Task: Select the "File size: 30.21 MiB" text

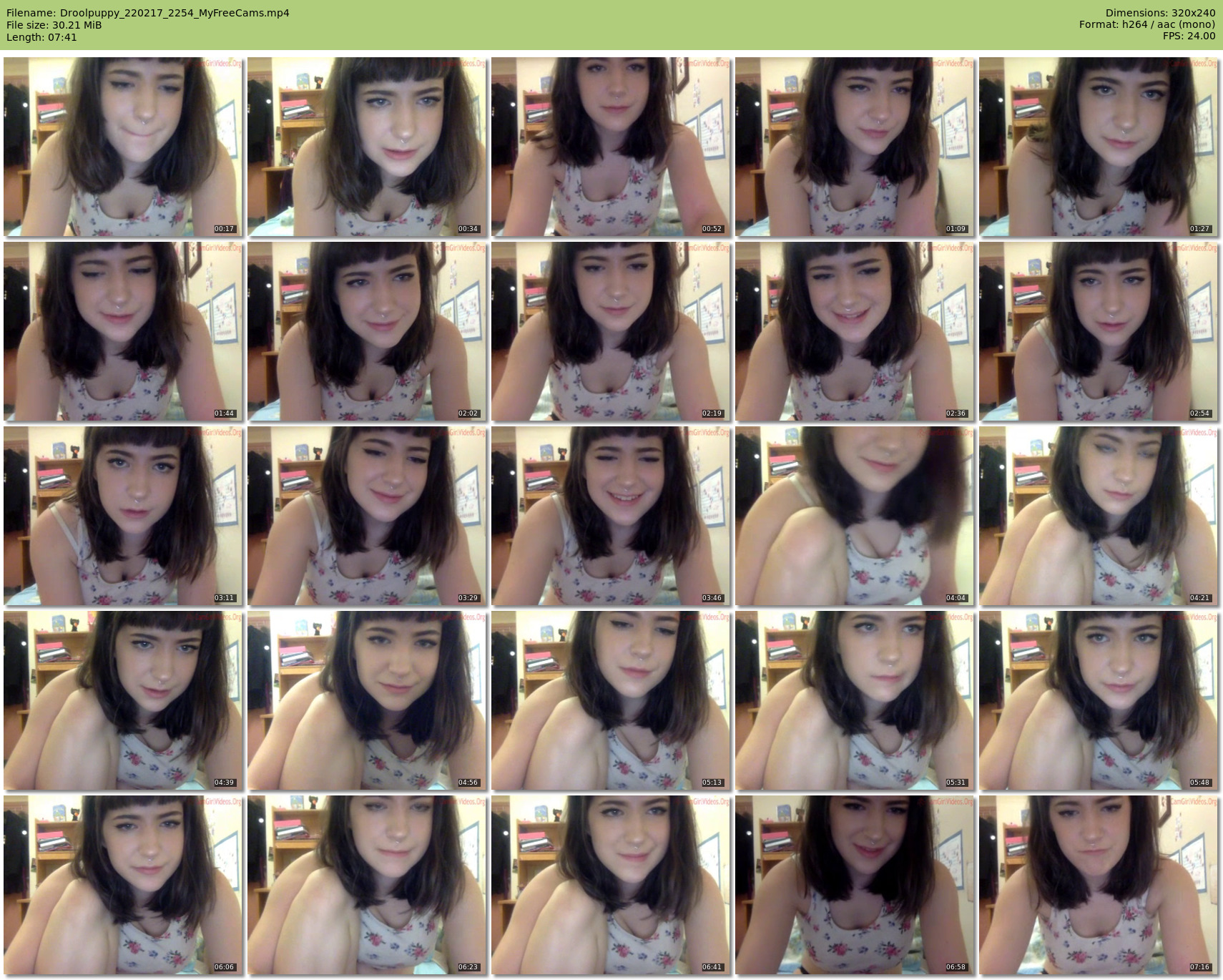Action: tap(54, 25)
